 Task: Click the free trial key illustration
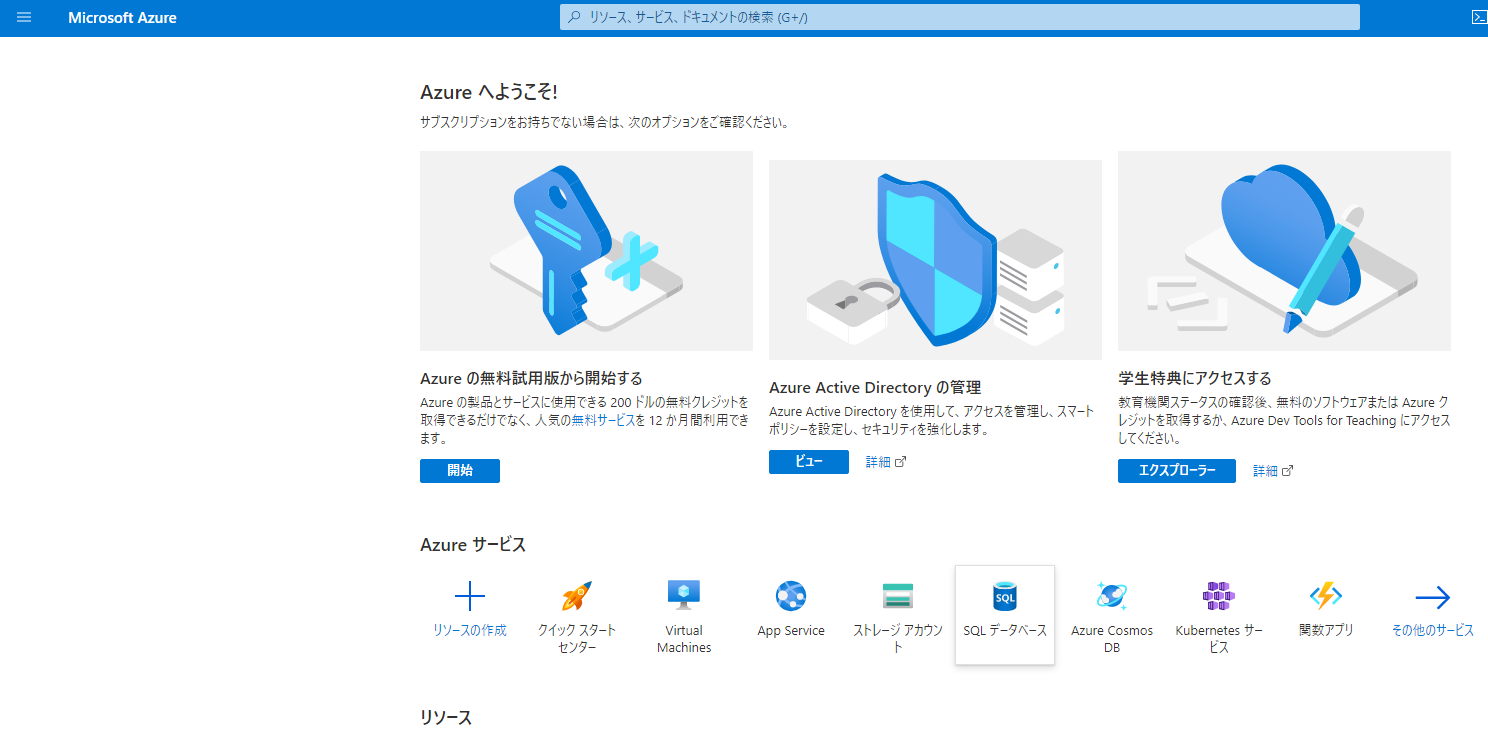[586, 251]
